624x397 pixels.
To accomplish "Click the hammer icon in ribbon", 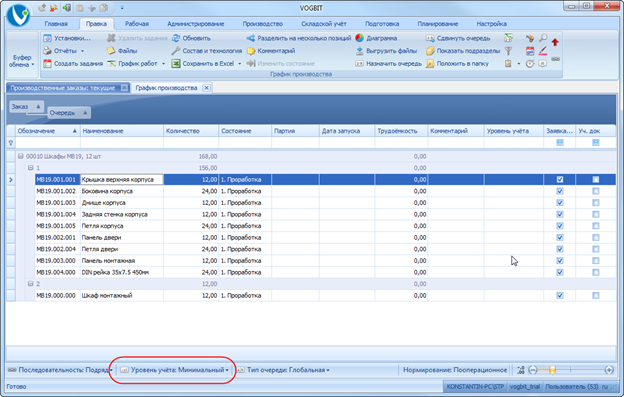I will [530, 38].
